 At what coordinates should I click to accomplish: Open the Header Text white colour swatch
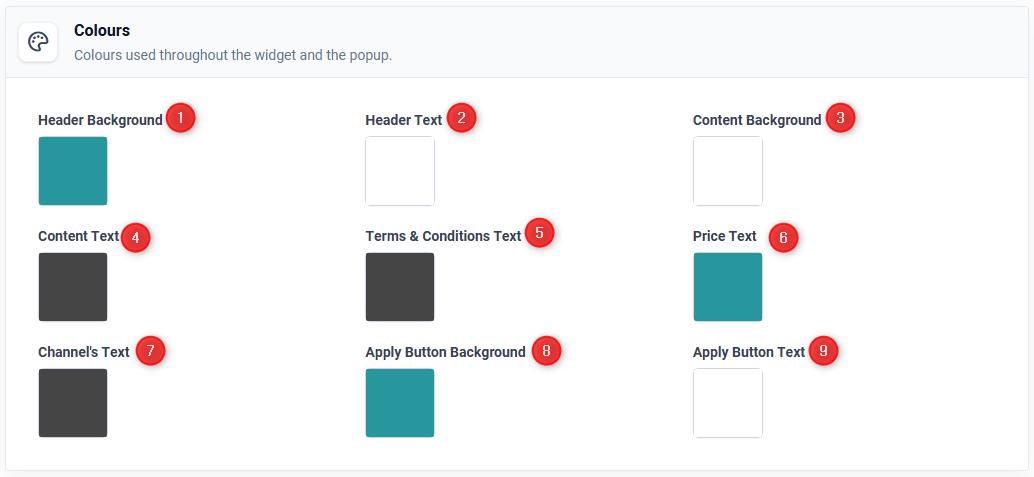(400, 171)
